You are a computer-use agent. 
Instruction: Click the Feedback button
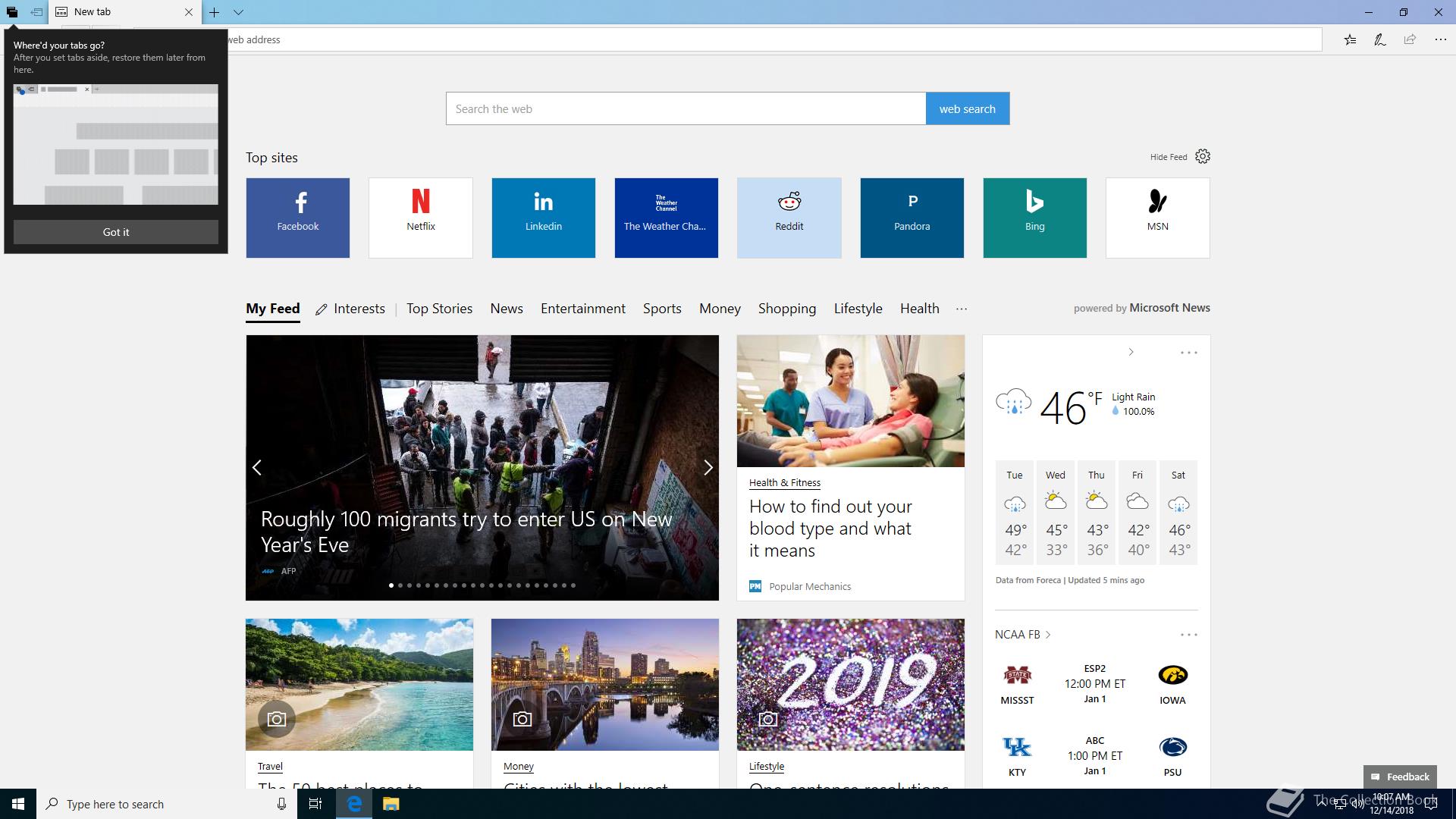tap(1400, 777)
